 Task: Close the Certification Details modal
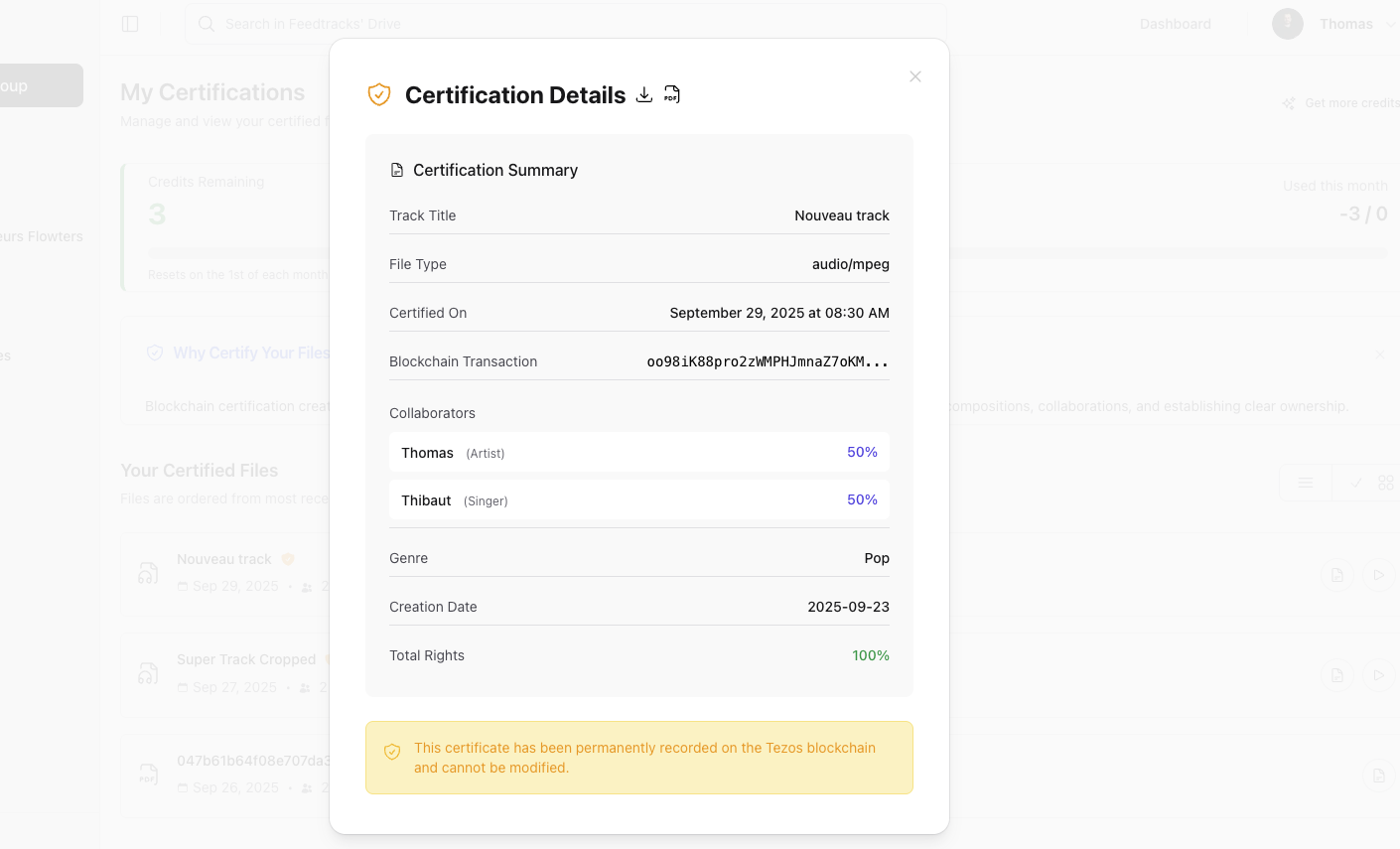coord(914,76)
